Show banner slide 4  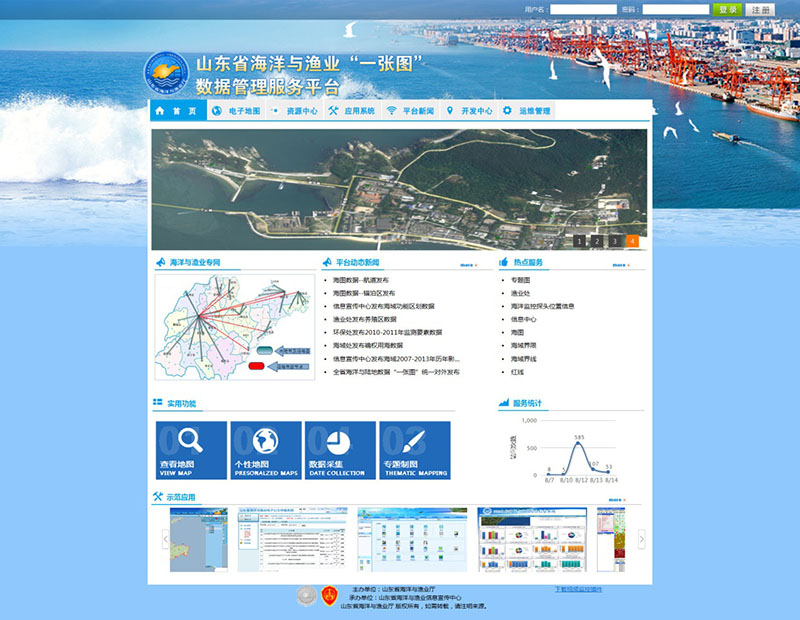pyautogui.click(x=633, y=241)
